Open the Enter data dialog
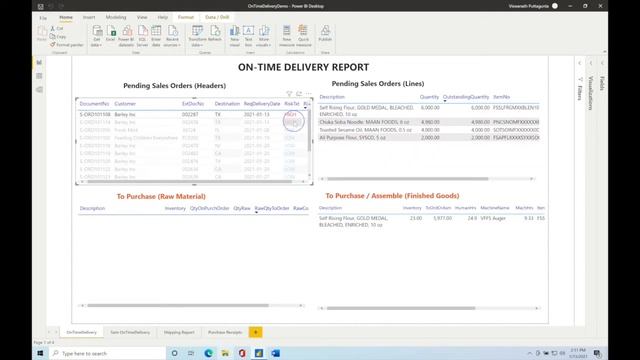Viewport: 640px width, 360px height. pyautogui.click(x=156, y=36)
